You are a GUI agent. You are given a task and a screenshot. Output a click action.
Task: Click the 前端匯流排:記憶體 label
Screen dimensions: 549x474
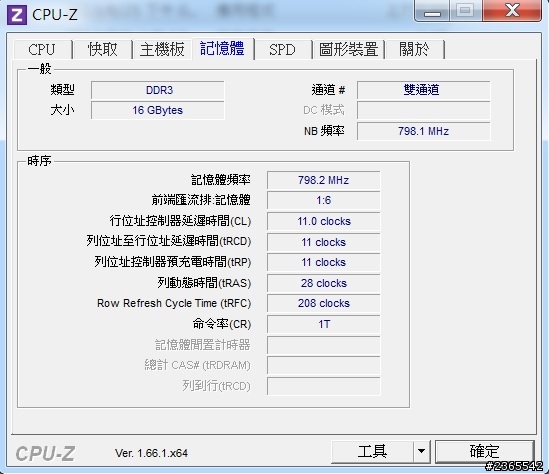pyautogui.click(x=201, y=200)
